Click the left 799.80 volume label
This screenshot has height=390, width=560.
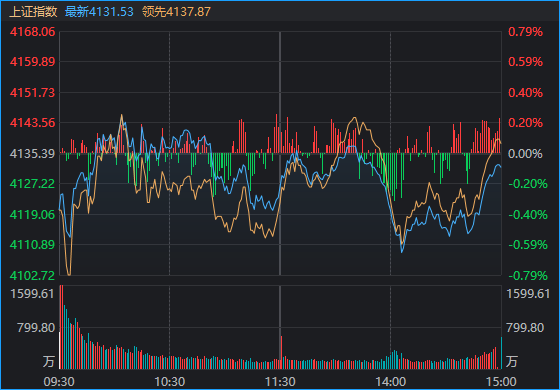click(36, 328)
